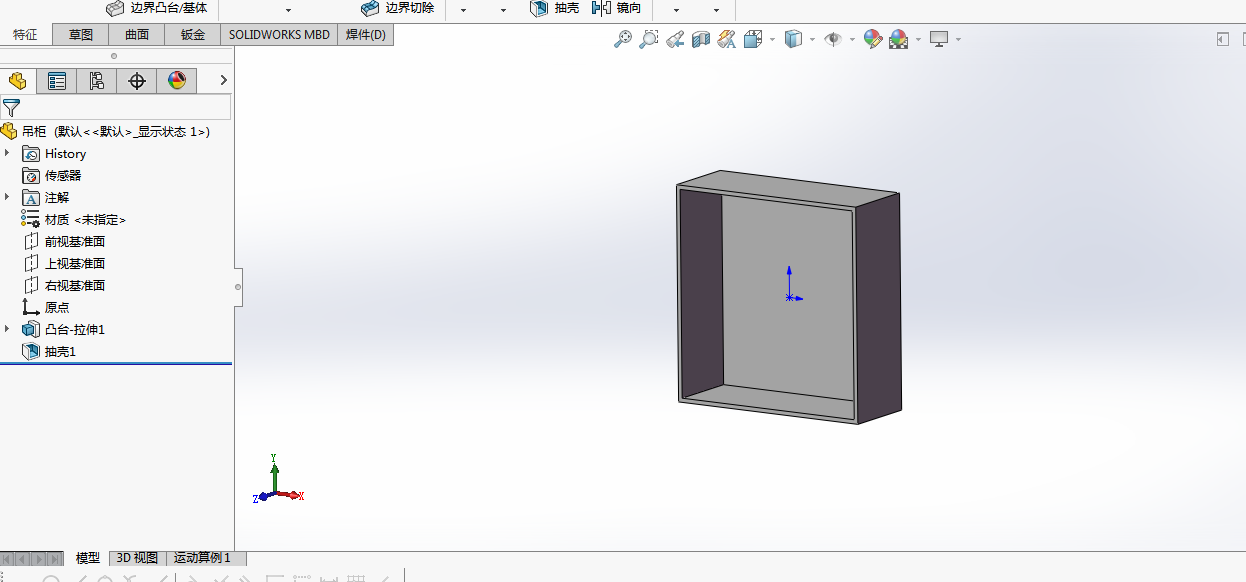Expand the 凸台-拉伸1 feature
1246x582 pixels.
pos(7,329)
